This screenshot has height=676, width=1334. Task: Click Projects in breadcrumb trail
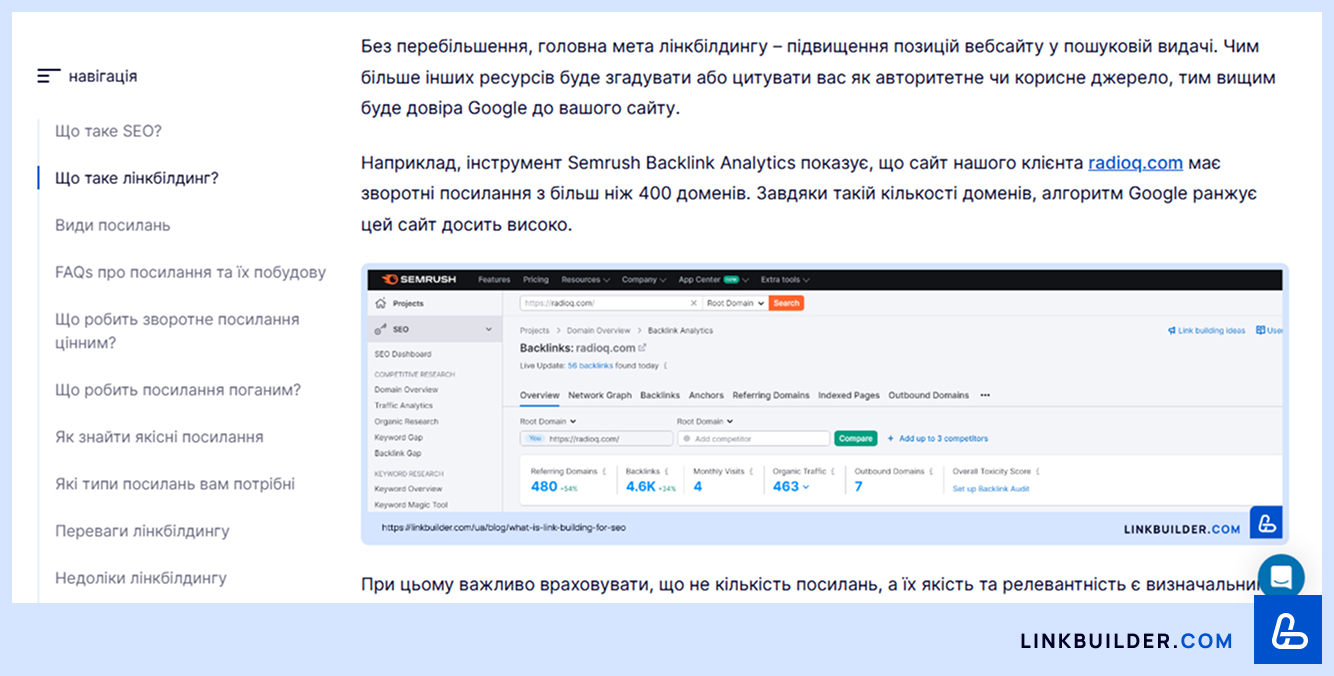535,330
